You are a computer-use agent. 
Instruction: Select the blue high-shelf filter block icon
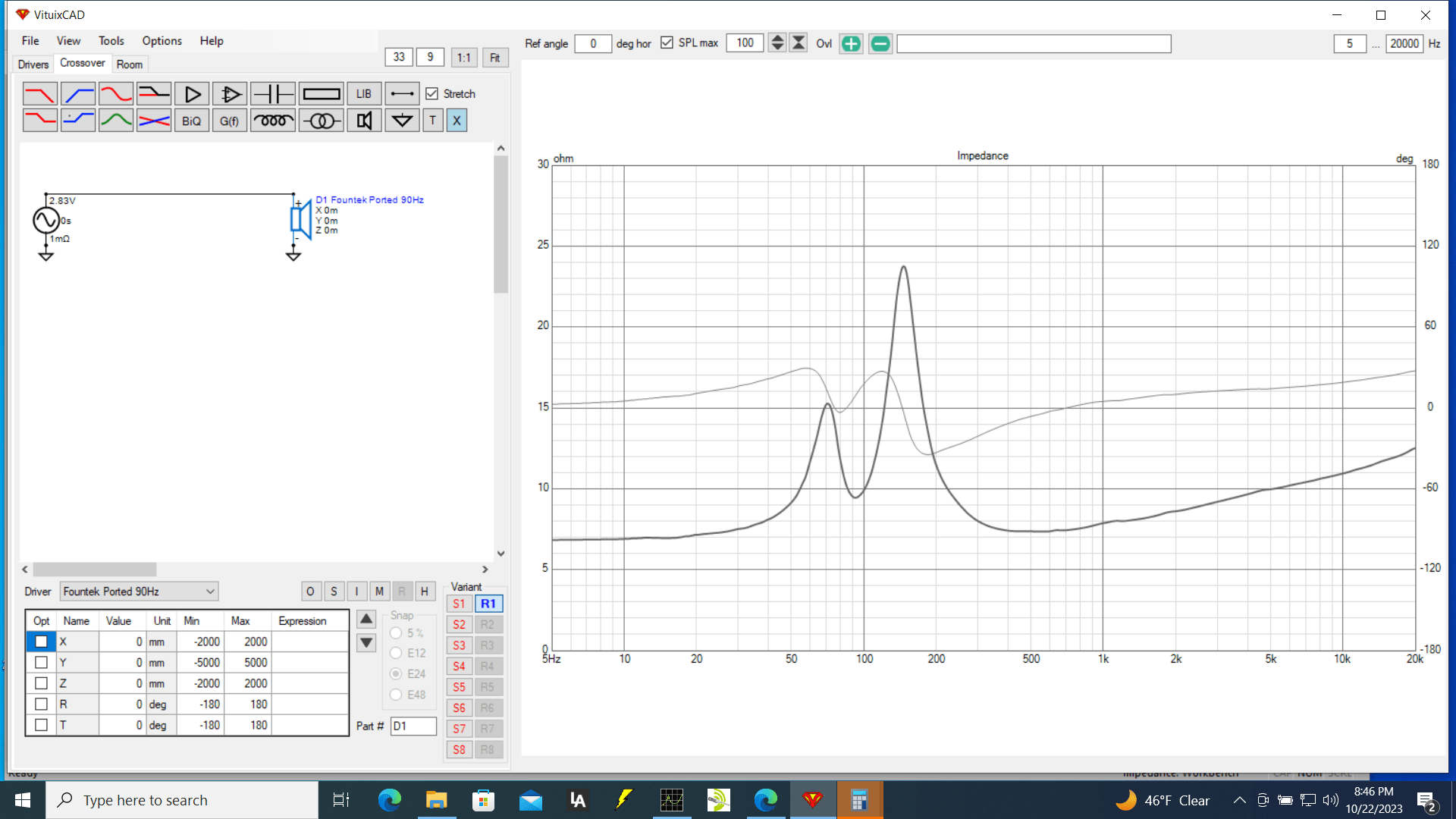point(78,121)
